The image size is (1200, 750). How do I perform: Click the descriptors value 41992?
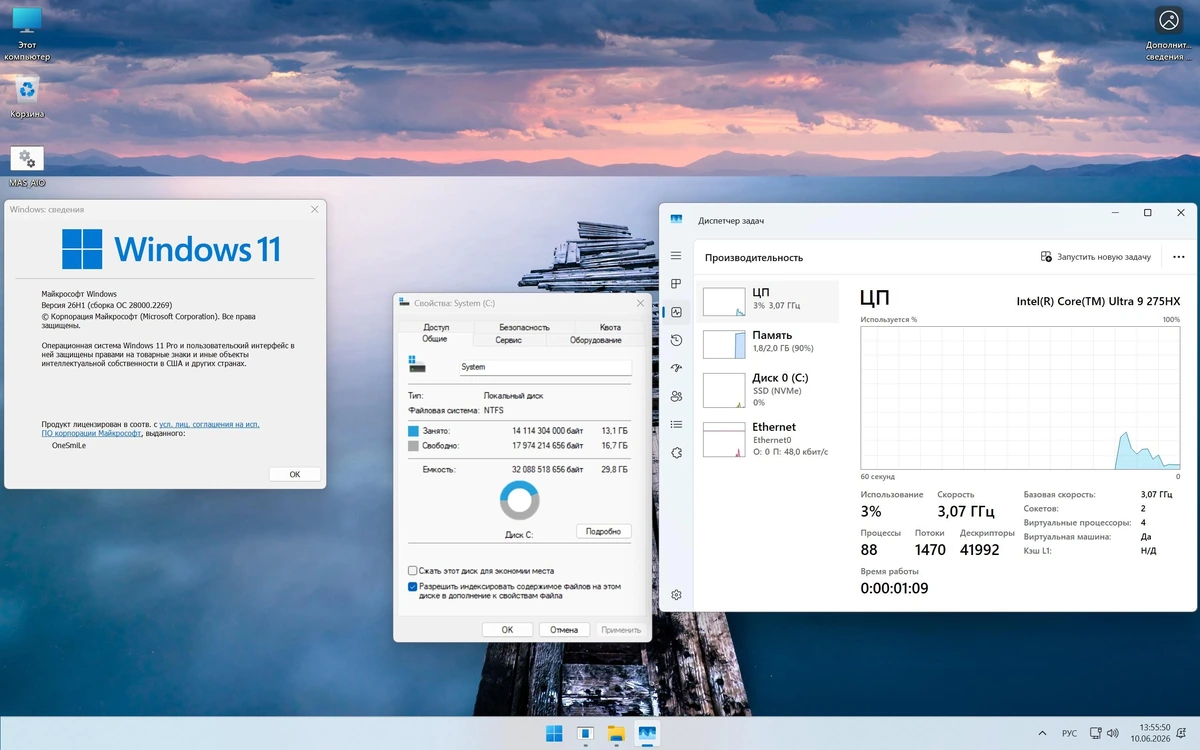tap(979, 549)
